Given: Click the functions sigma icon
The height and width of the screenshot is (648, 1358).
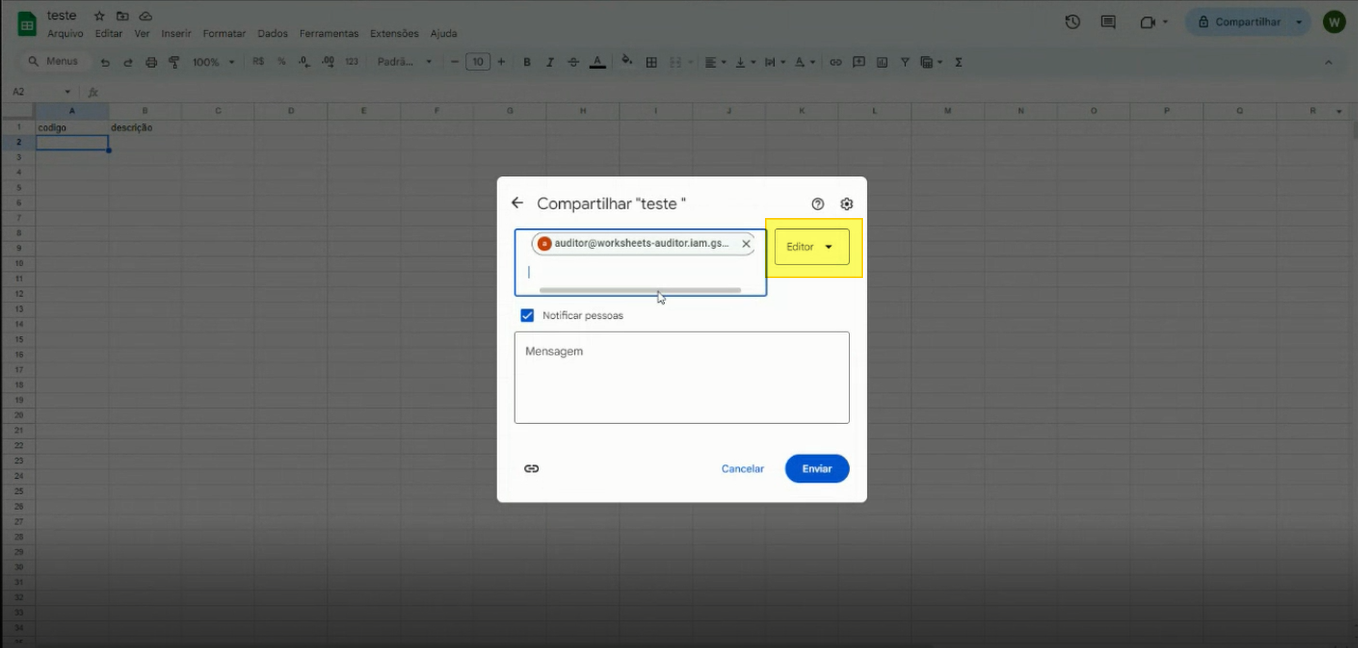Looking at the screenshot, I should pyautogui.click(x=958, y=62).
